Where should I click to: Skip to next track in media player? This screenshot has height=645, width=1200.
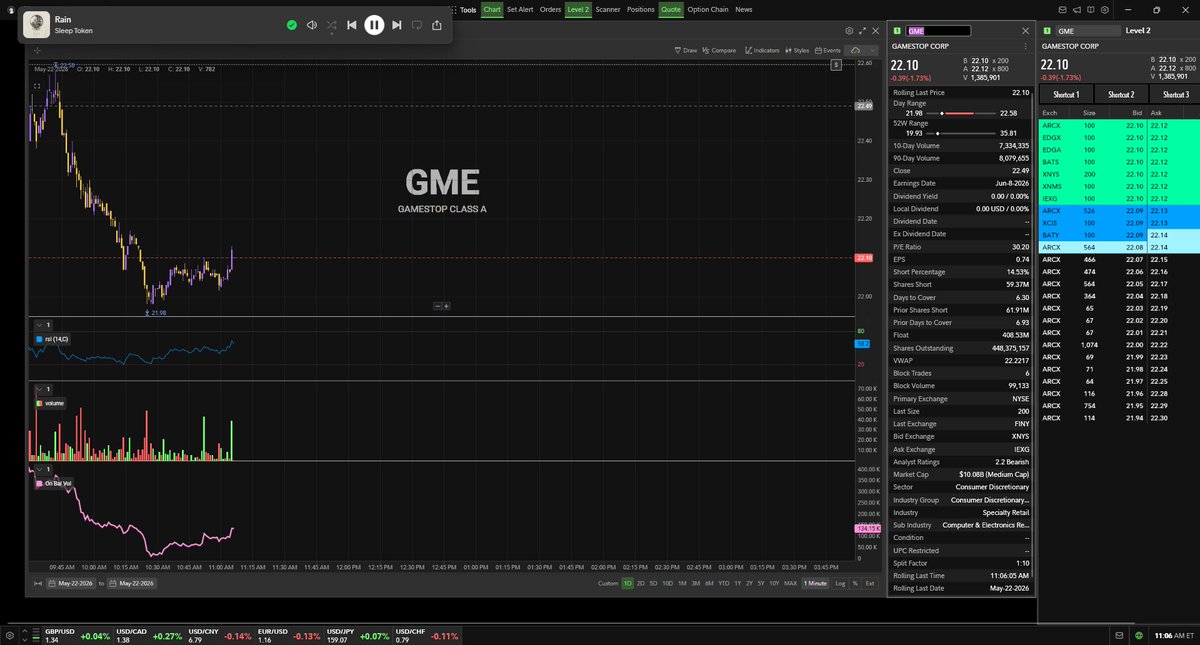tap(397, 25)
